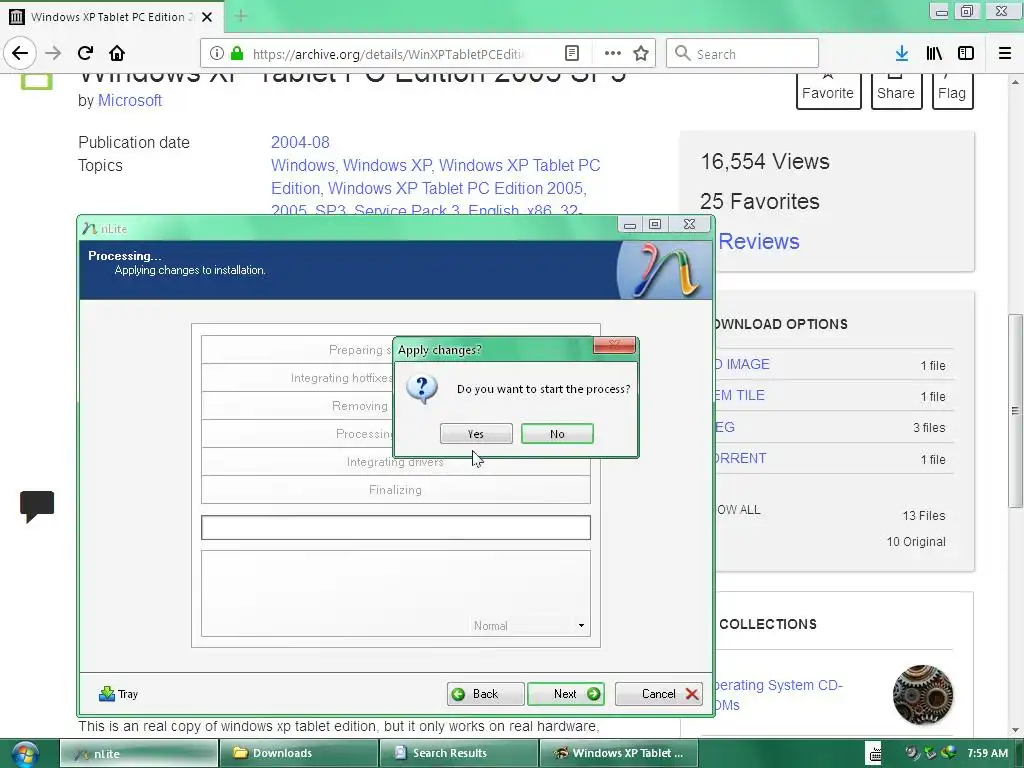Click the SHOW ALL downloads link

[x=738, y=510]
